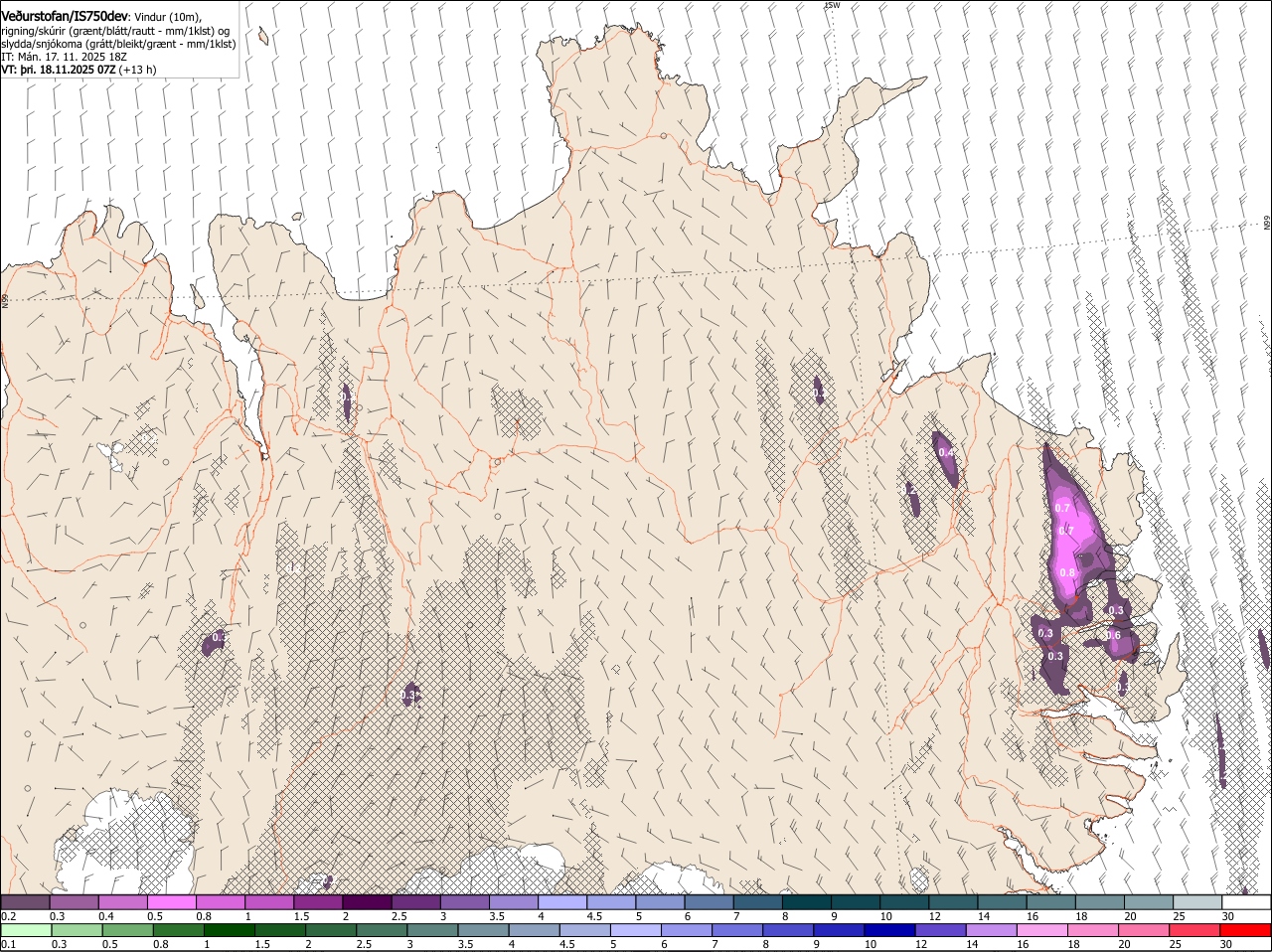This screenshot has width=1272, height=952.
Task: Click the deep blue rain swatch starting at 10
Action: click(889, 930)
